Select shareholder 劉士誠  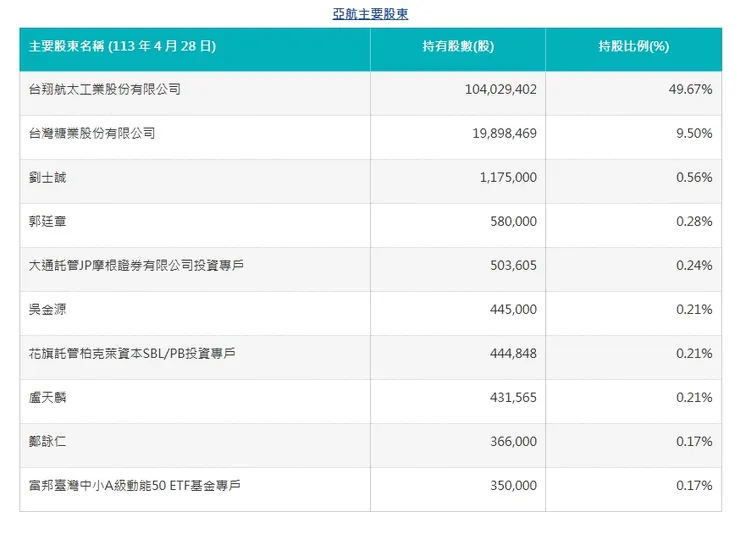(47, 177)
